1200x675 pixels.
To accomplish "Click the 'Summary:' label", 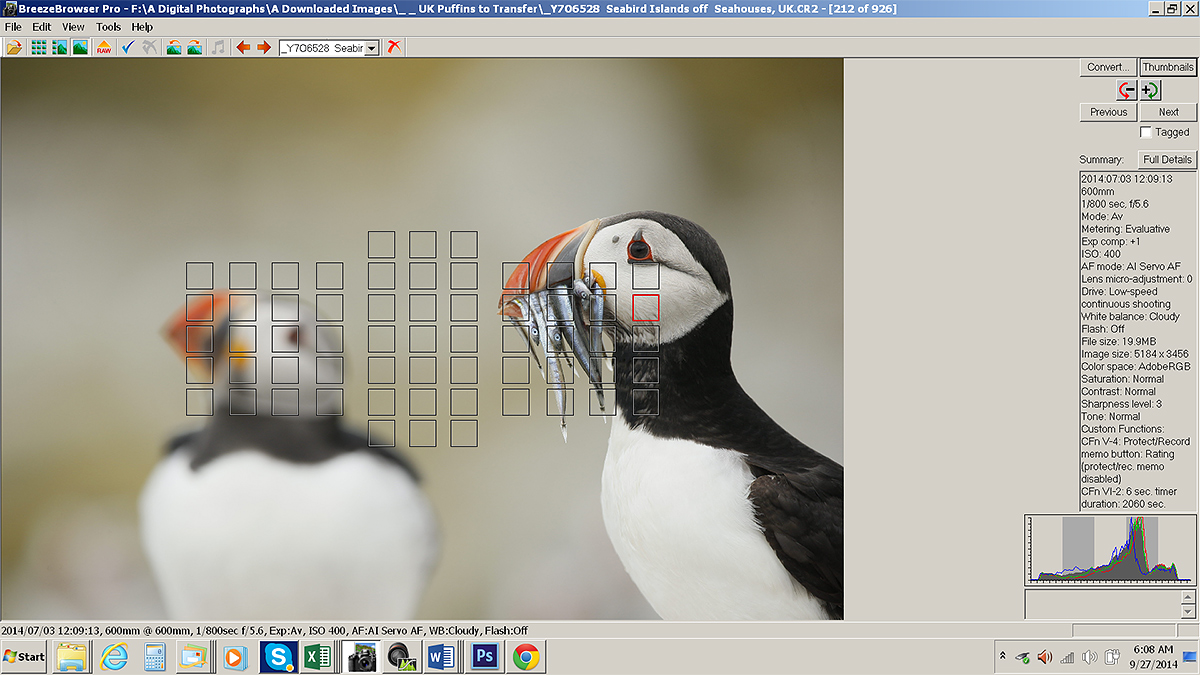I will (x=1101, y=160).
